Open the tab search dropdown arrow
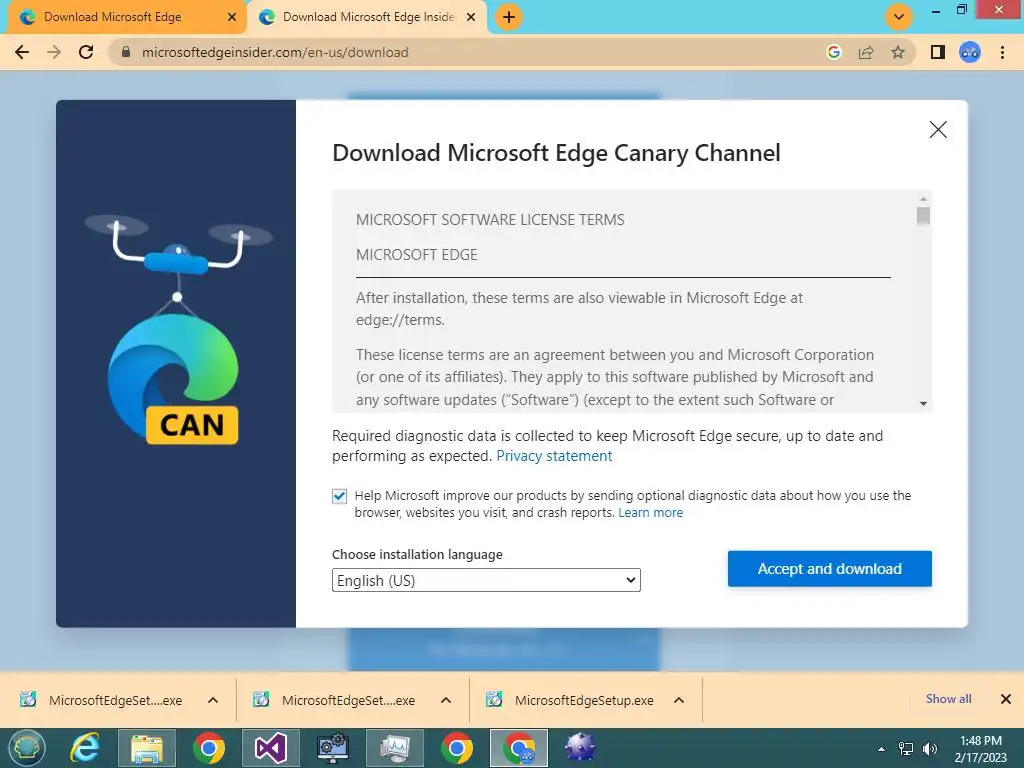The image size is (1024, 768). pos(899,17)
